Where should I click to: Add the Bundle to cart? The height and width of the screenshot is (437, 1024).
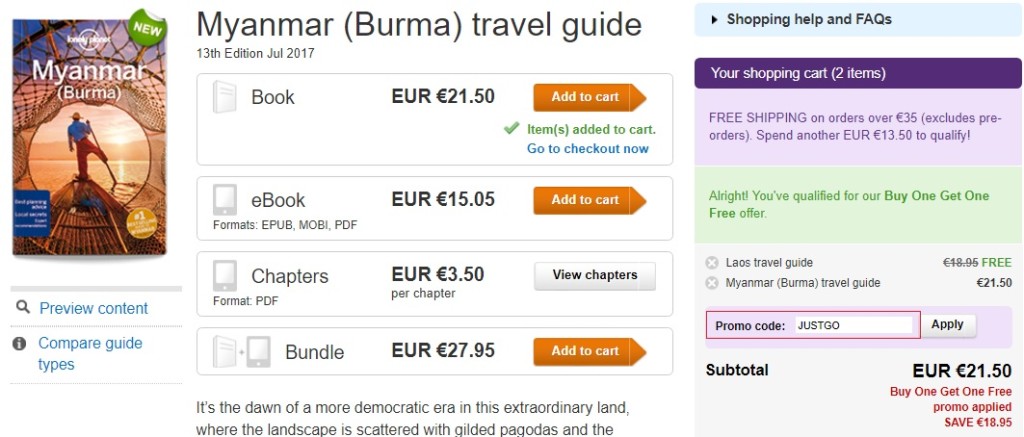tap(589, 351)
